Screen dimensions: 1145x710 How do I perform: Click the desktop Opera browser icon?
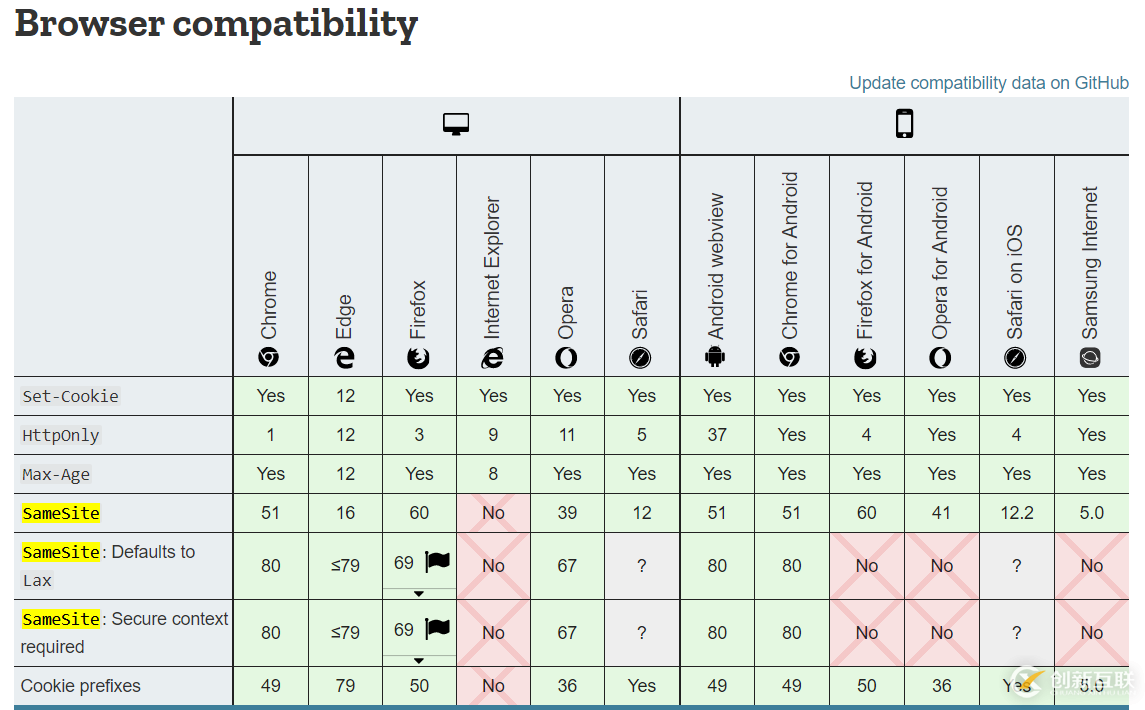(x=567, y=357)
